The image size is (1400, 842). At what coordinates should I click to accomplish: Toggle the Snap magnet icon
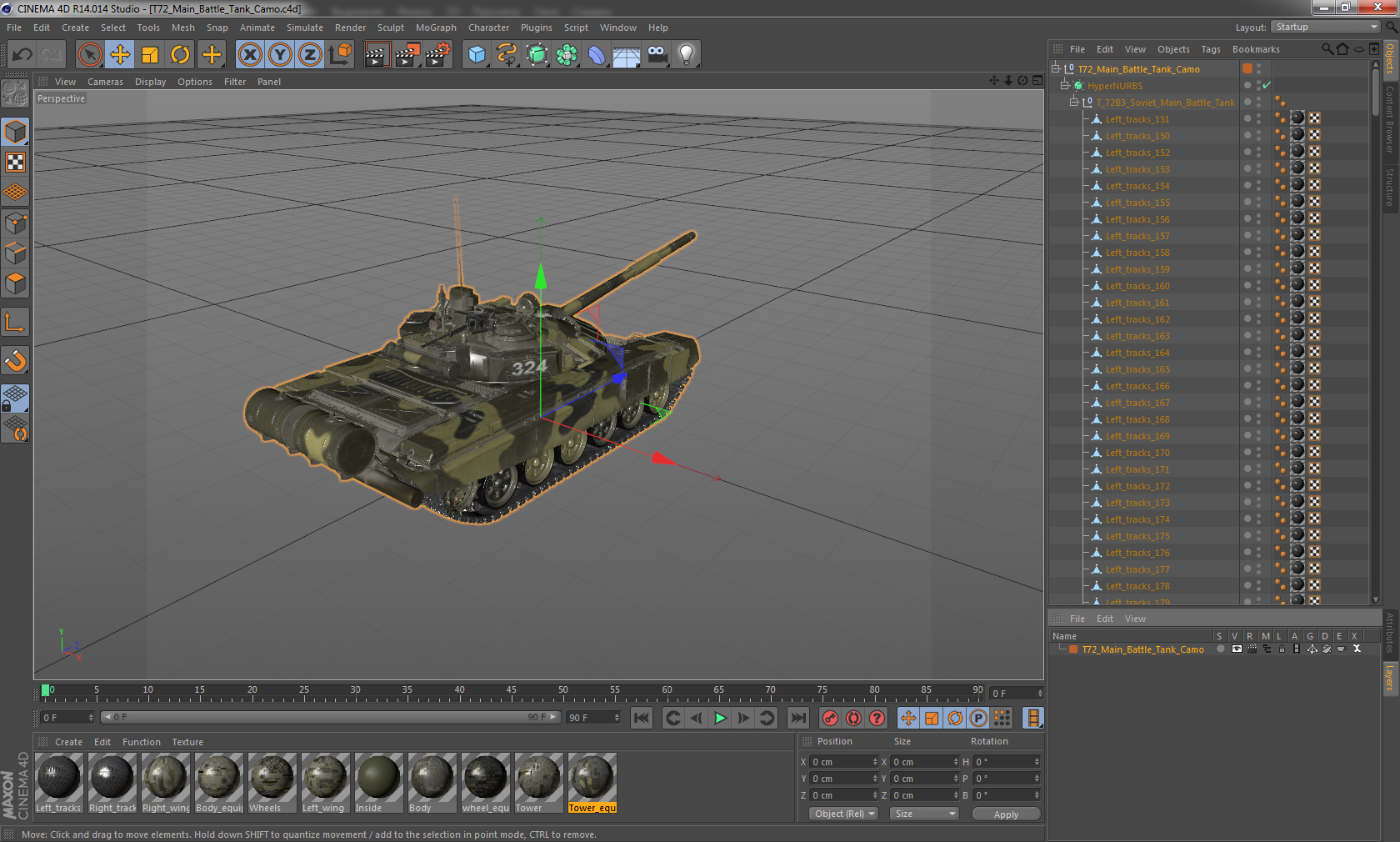coord(16,360)
